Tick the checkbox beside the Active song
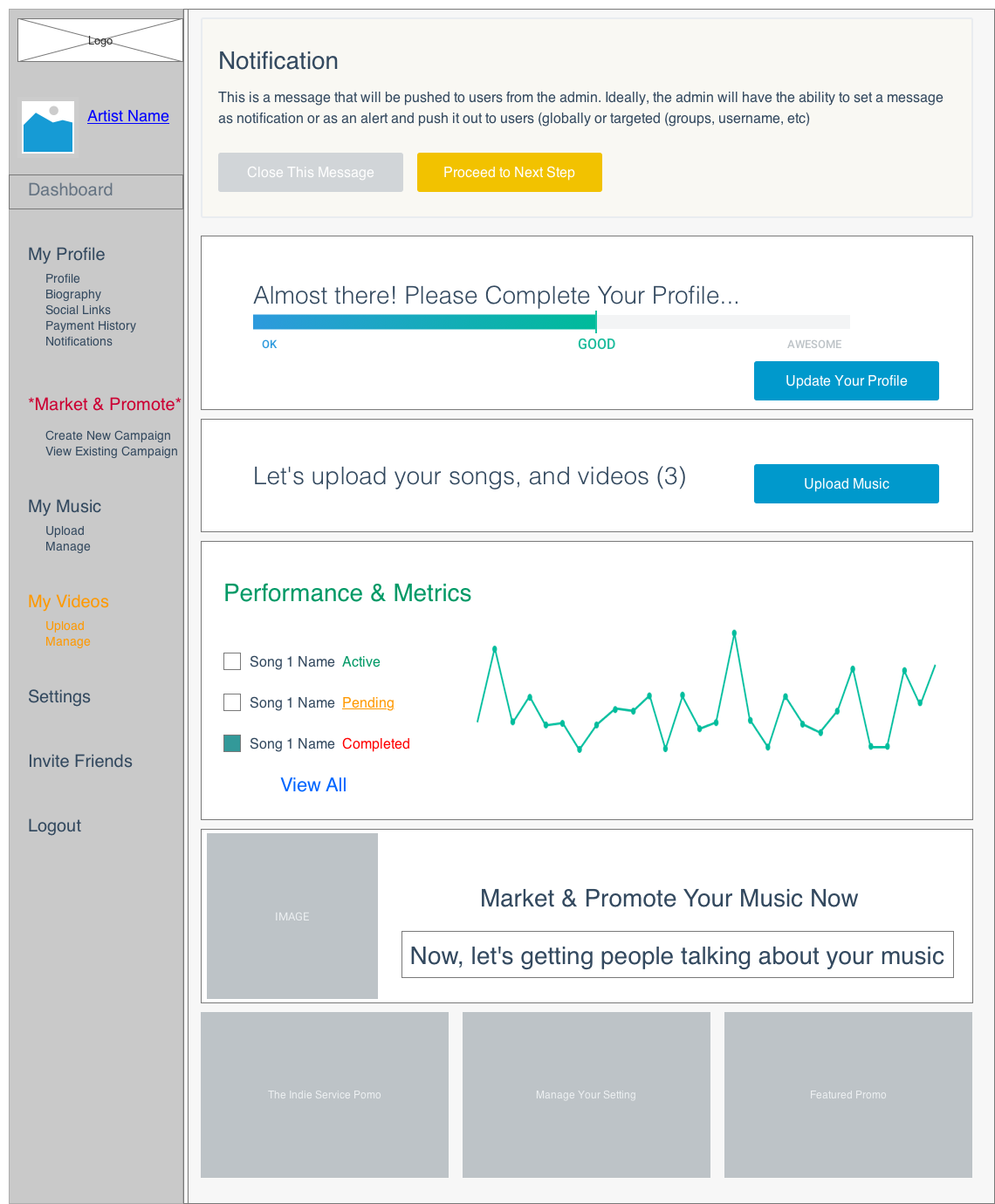Viewport: 995px width, 1204px height. click(x=232, y=661)
